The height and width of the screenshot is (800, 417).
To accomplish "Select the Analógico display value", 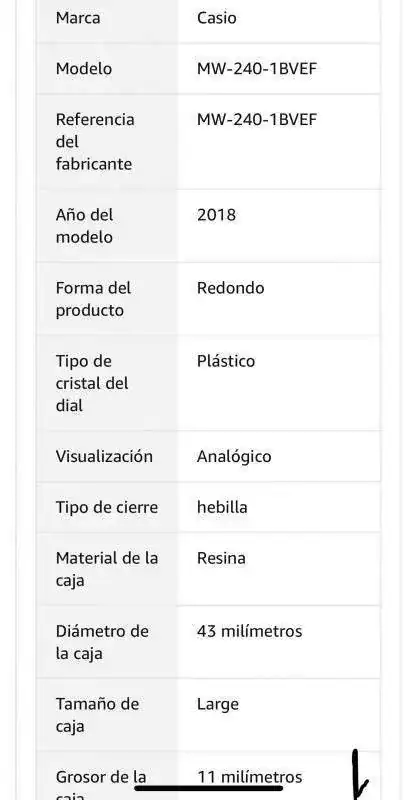I will click(x=234, y=457).
